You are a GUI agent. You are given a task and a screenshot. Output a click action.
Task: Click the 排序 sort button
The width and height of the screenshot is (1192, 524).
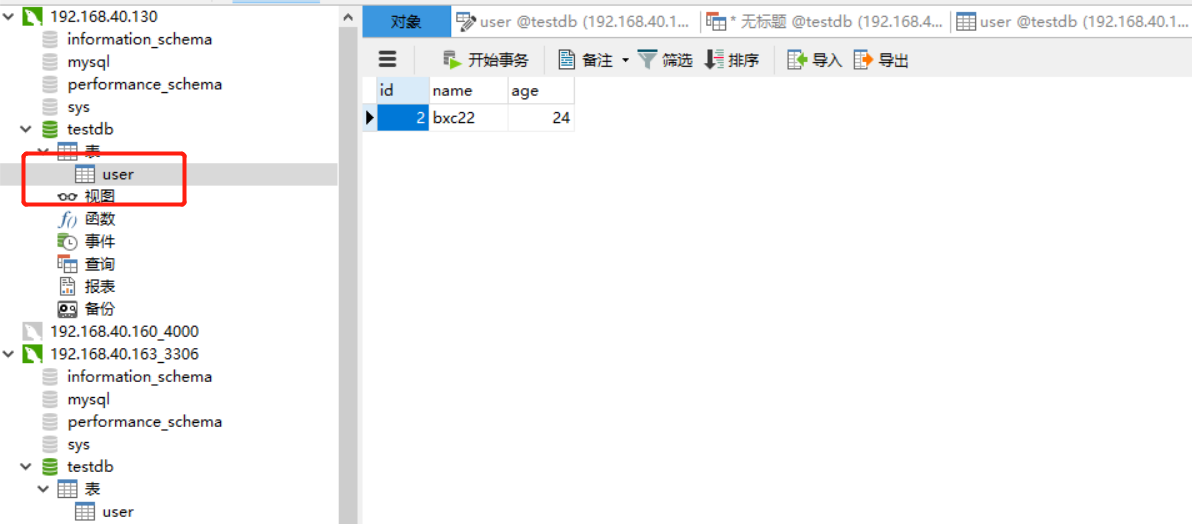pos(732,60)
